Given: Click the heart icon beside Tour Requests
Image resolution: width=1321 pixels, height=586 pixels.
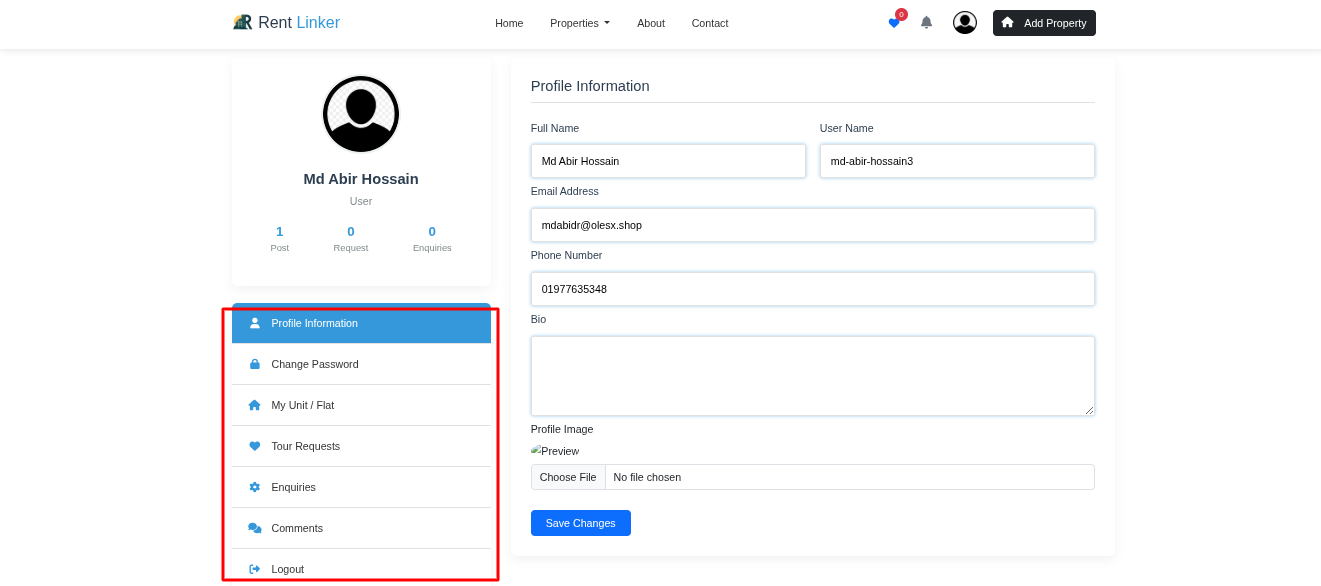Looking at the screenshot, I should pyautogui.click(x=254, y=446).
